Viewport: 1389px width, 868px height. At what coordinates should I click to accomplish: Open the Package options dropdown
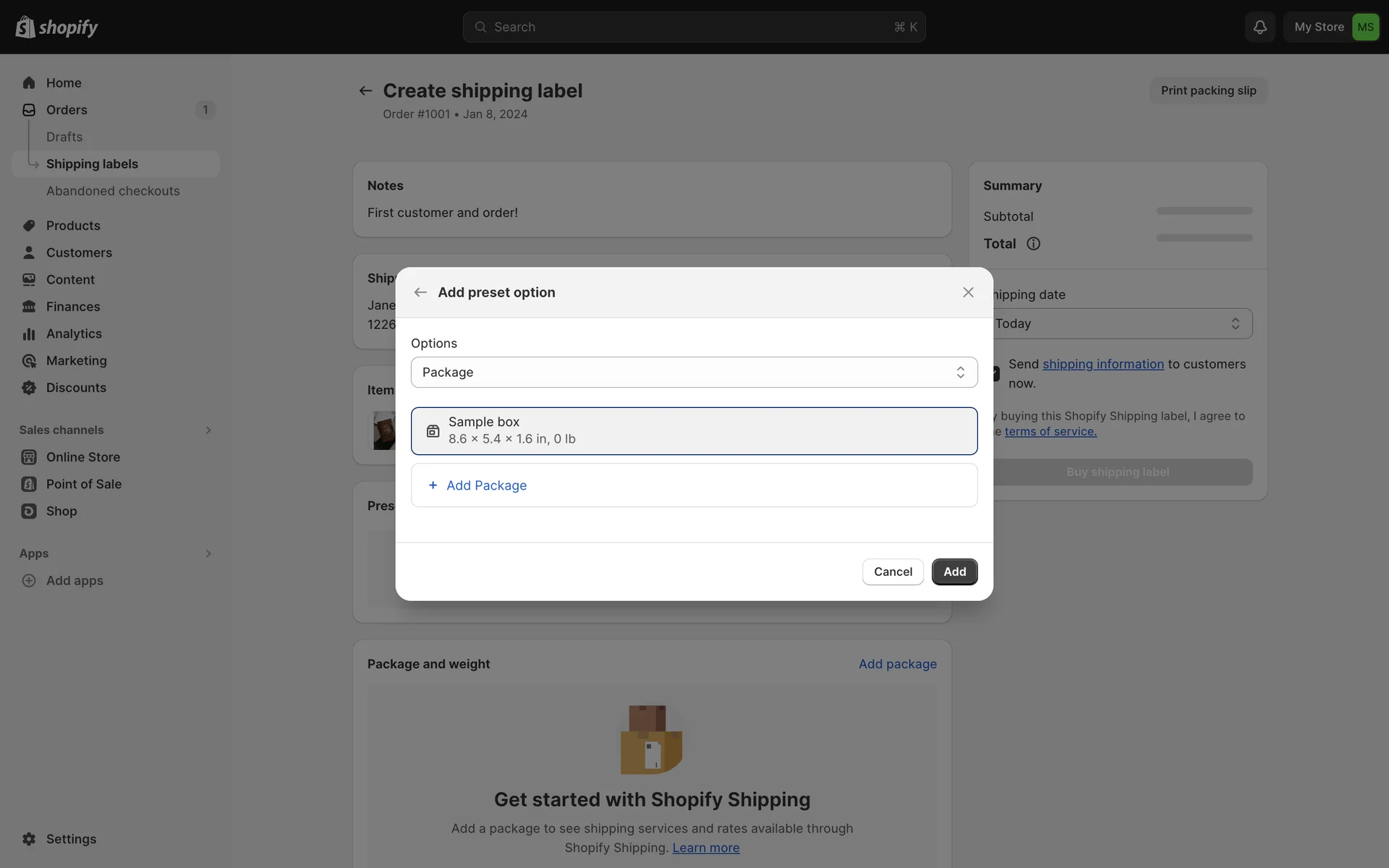coord(694,373)
